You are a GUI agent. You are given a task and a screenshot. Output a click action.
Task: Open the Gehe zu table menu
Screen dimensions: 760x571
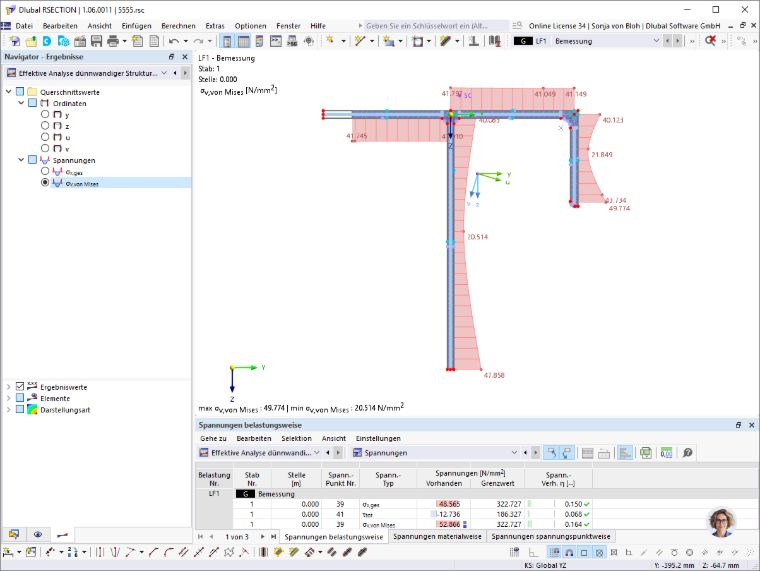tap(213, 438)
